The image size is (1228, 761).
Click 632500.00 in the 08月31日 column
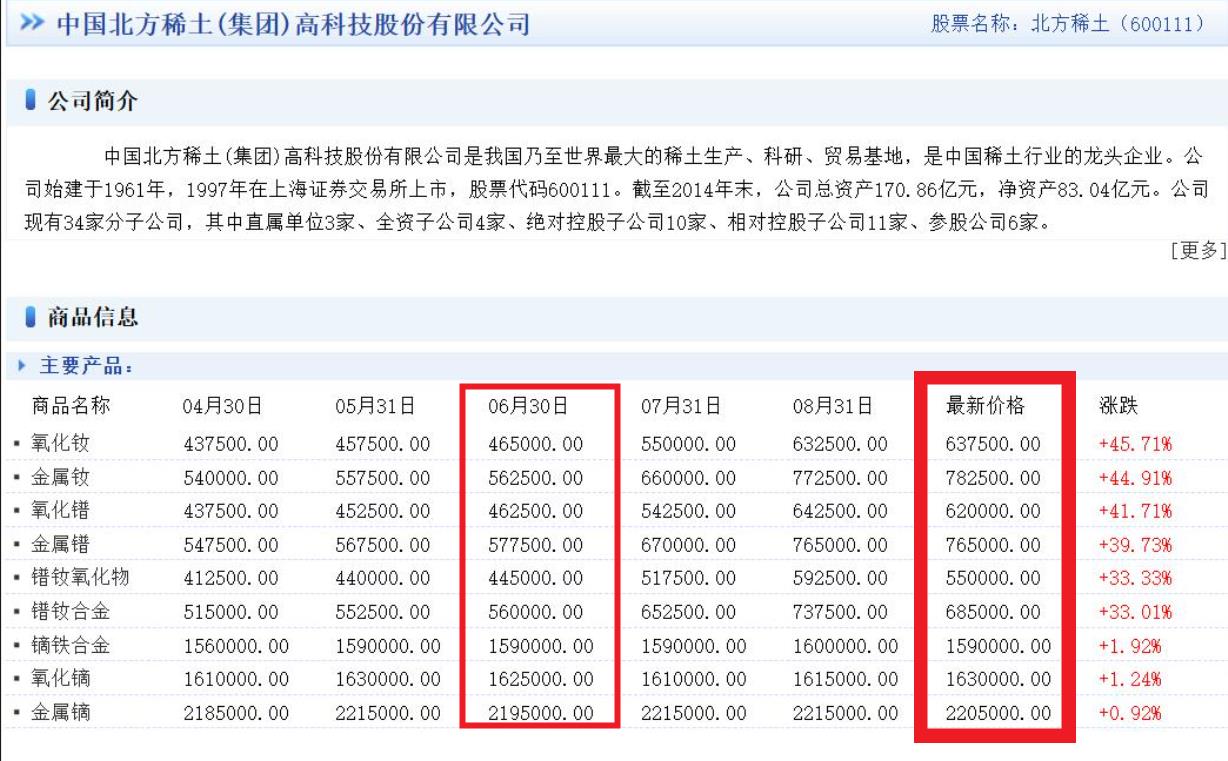tap(840, 444)
